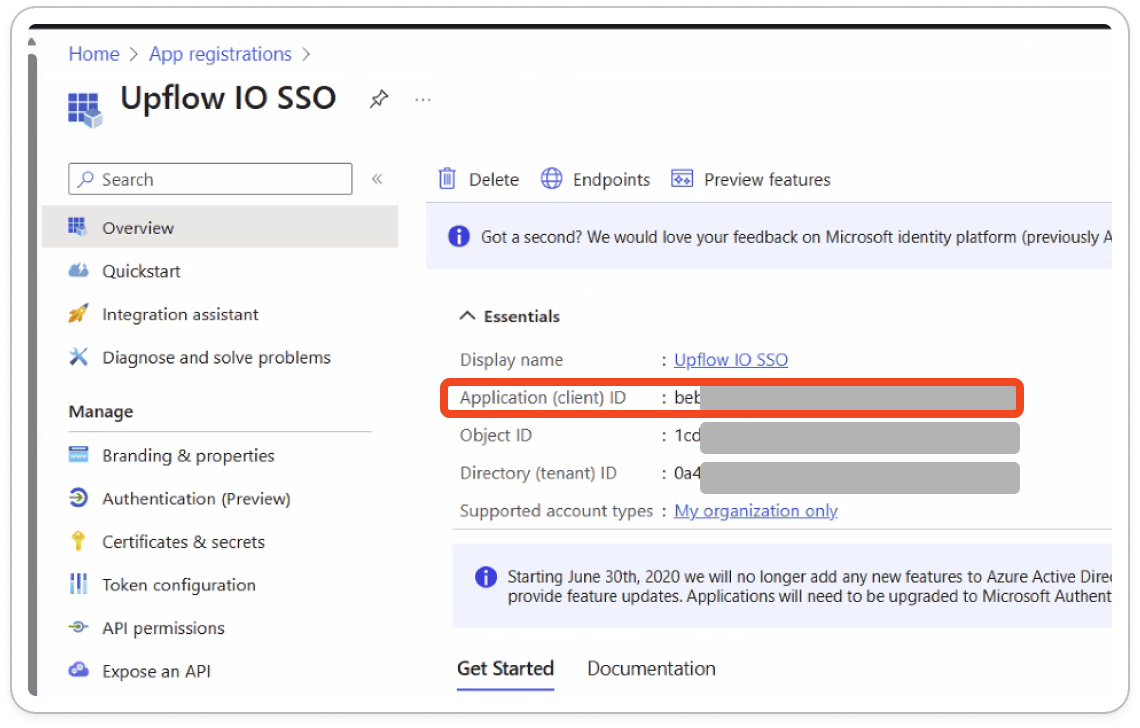Viewport: 1140px width, 728px height.
Task: Collapse the Essentials section
Action: click(x=510, y=316)
